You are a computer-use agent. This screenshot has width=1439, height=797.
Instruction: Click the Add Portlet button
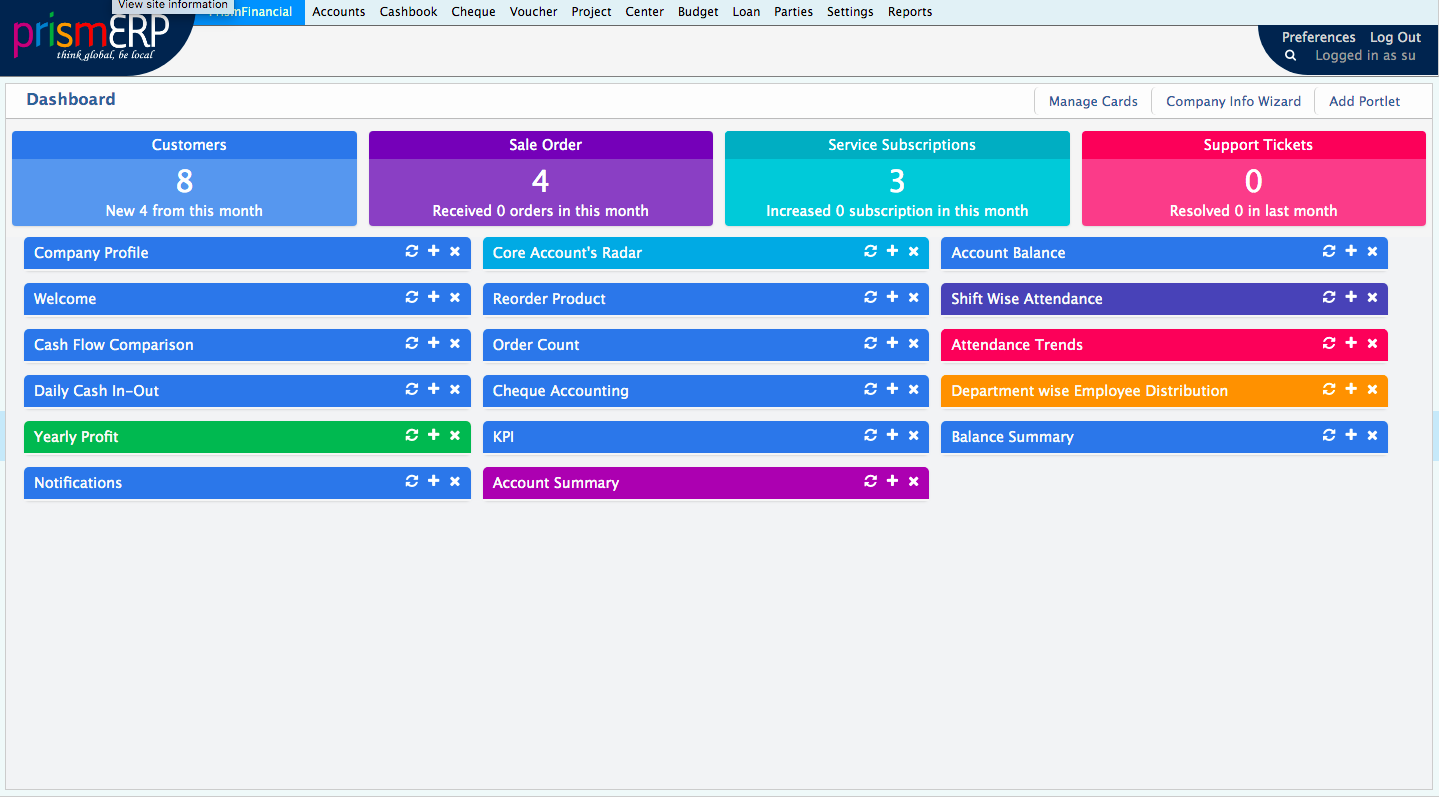tap(1364, 101)
